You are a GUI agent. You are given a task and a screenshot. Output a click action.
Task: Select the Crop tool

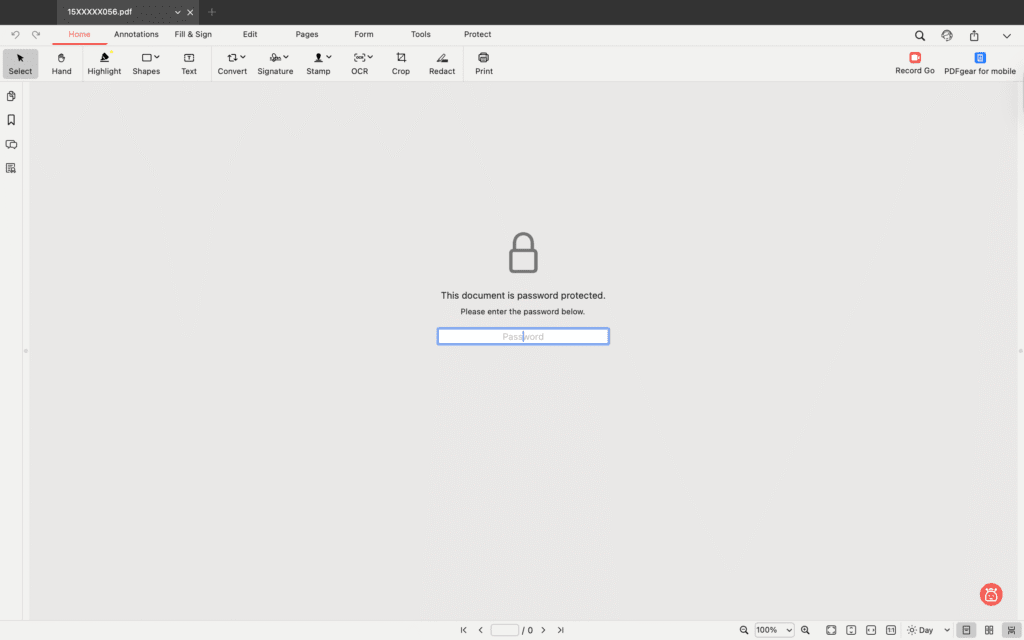400,62
